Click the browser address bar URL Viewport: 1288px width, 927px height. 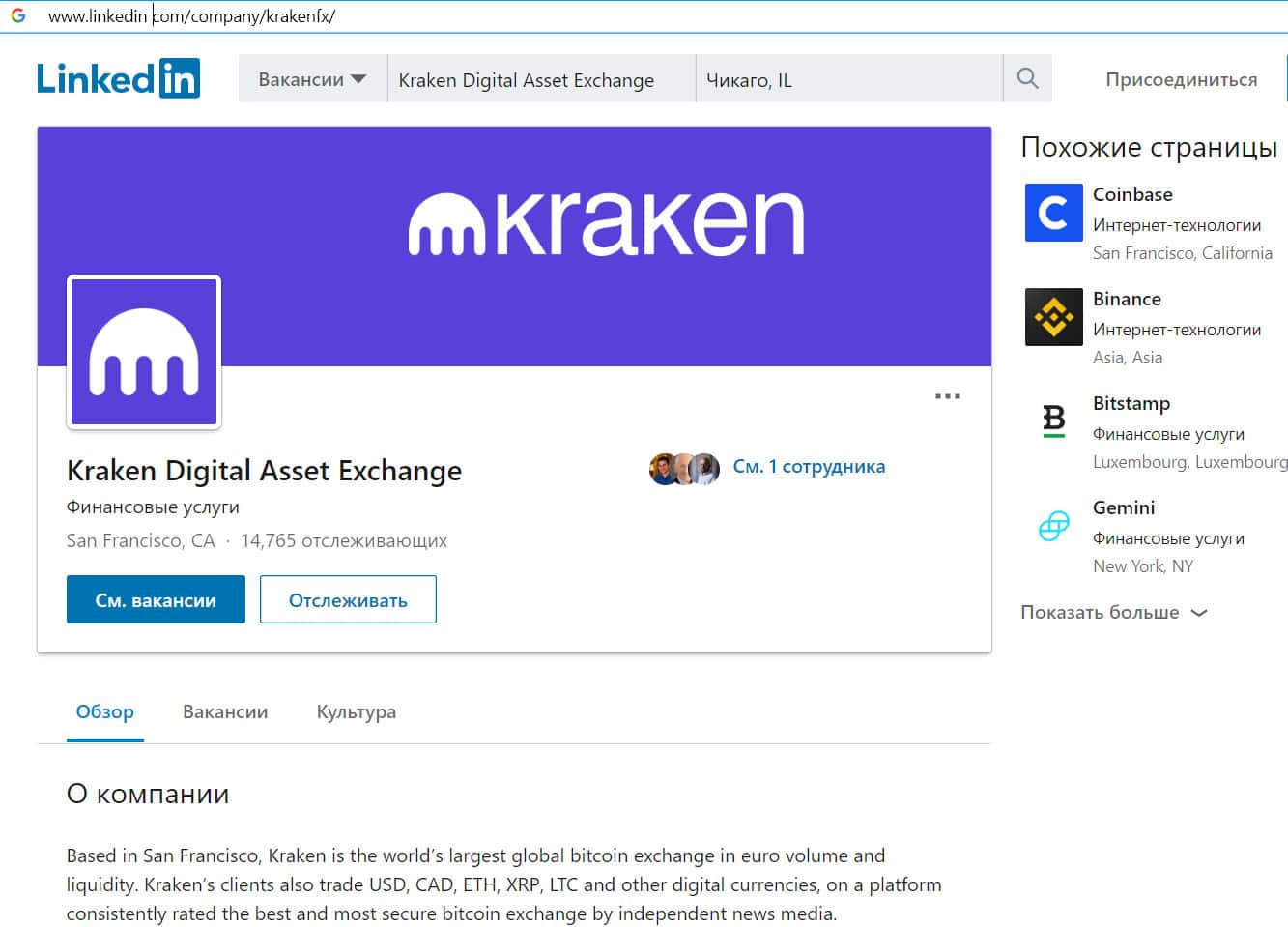click(191, 16)
